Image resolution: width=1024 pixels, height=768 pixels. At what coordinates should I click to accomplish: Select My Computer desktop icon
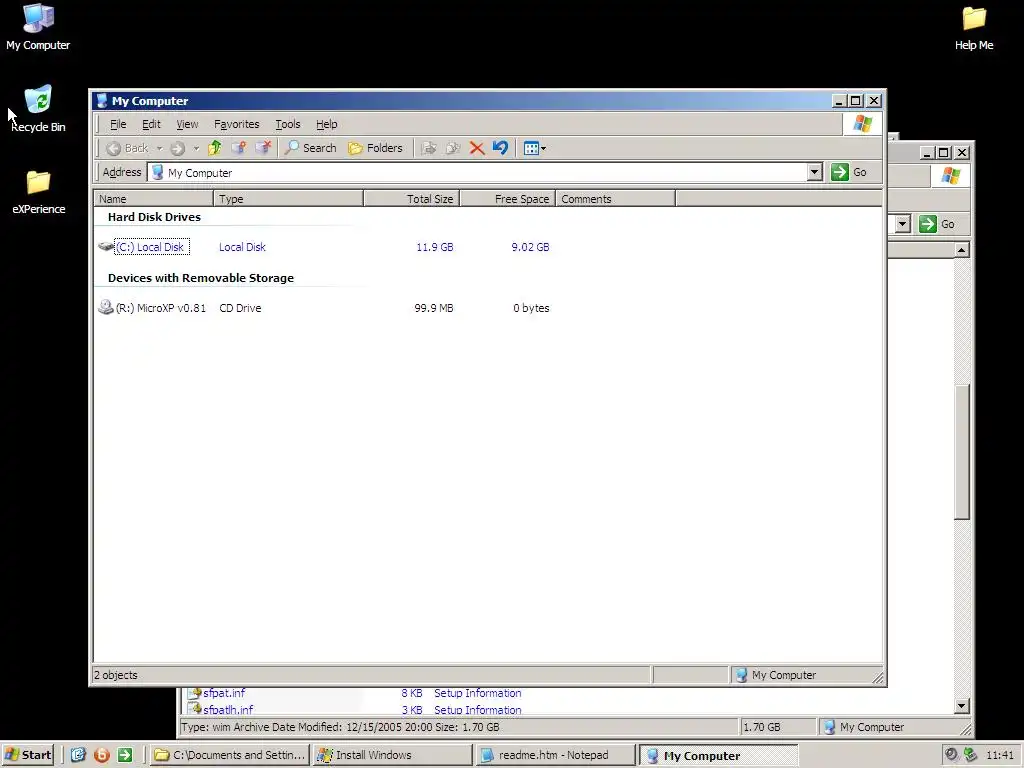click(38, 27)
